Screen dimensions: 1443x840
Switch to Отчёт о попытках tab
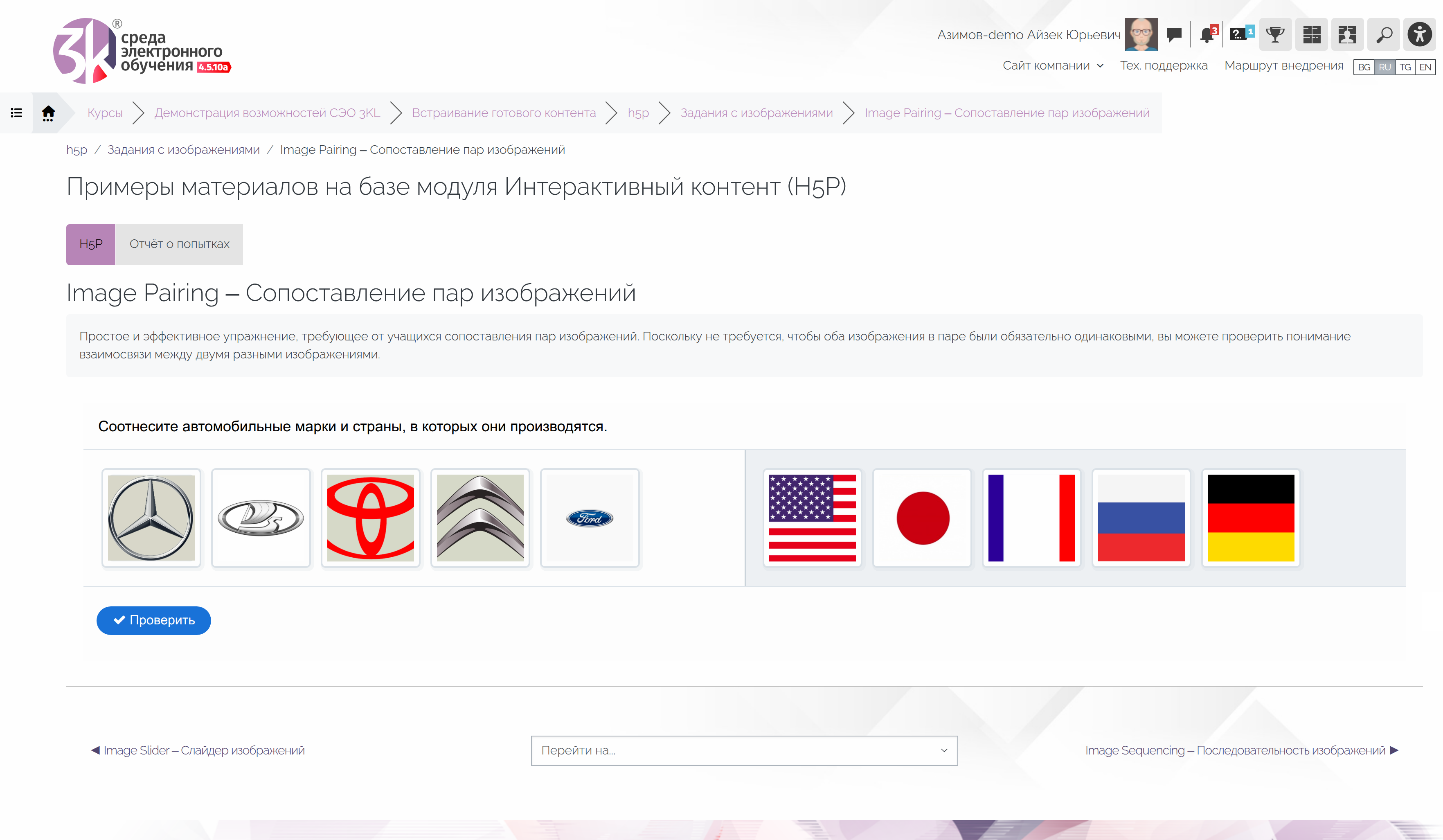tap(179, 244)
